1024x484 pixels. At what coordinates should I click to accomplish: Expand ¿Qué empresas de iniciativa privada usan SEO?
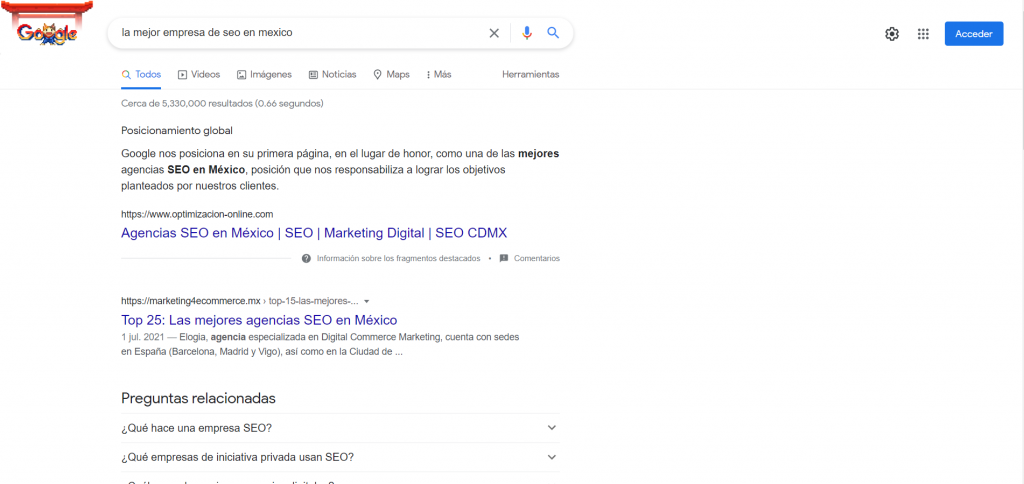(x=340, y=457)
